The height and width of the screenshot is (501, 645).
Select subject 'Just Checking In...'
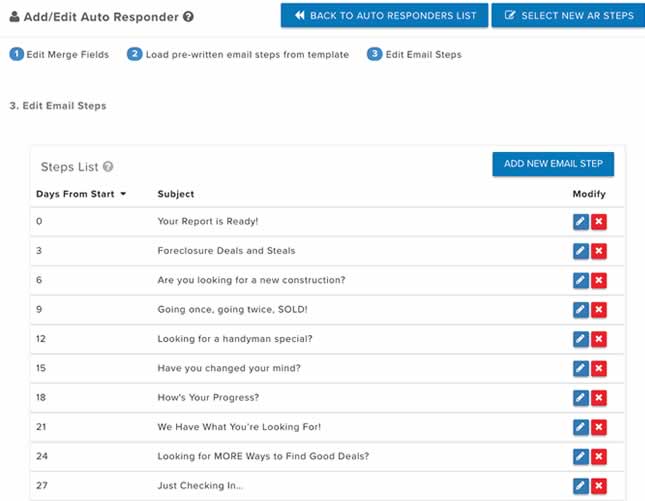click(x=200, y=486)
